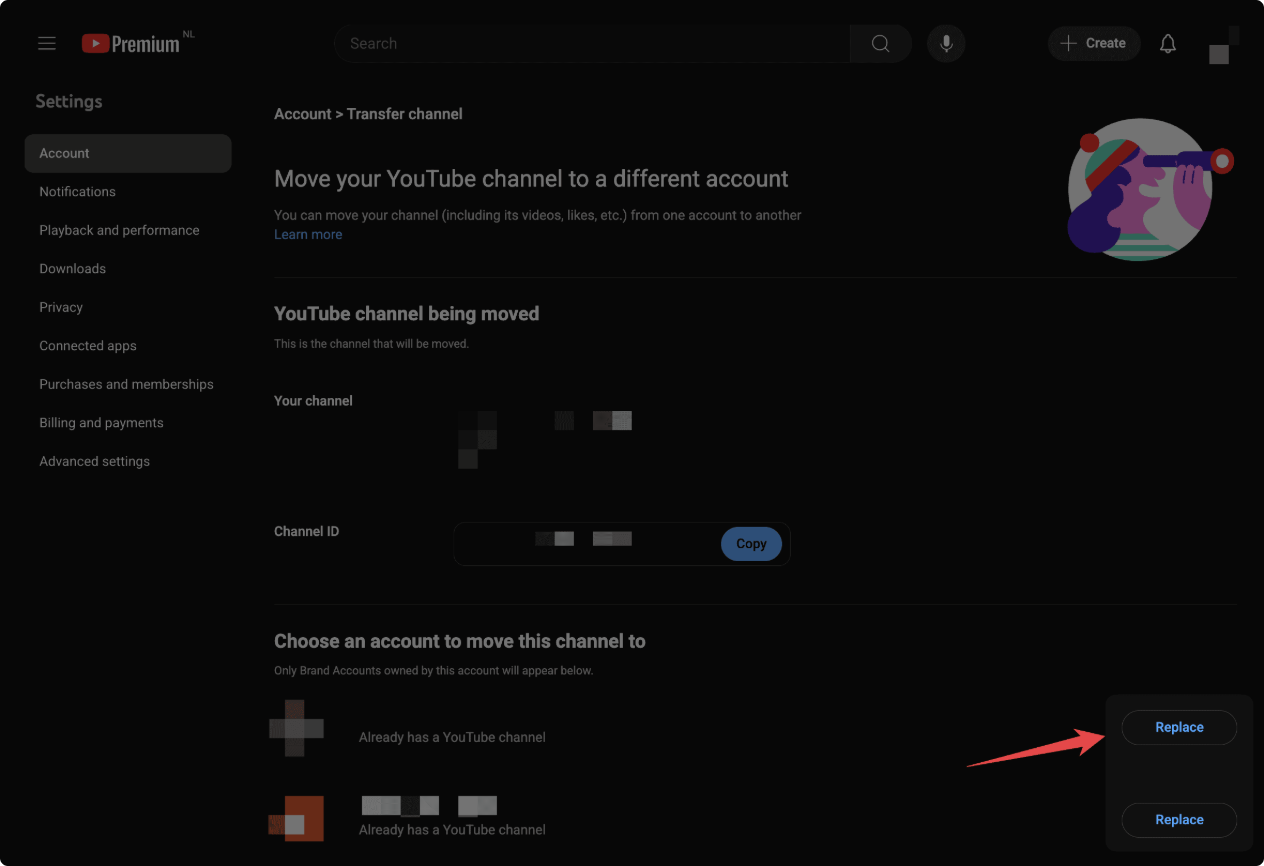Screen dimensions: 1264x866
Task: Click the search magnifier button
Action: click(x=880, y=44)
